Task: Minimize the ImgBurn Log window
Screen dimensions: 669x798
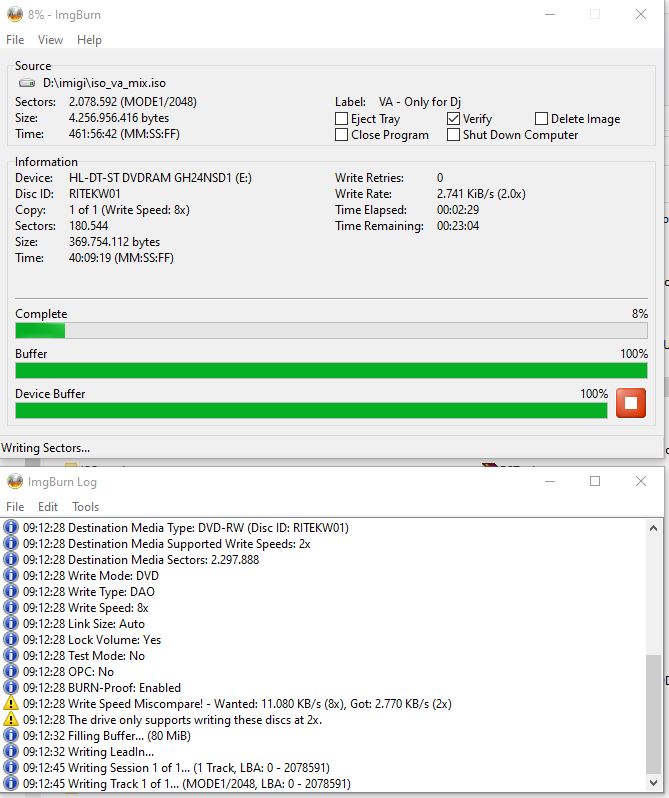Action: (x=550, y=481)
